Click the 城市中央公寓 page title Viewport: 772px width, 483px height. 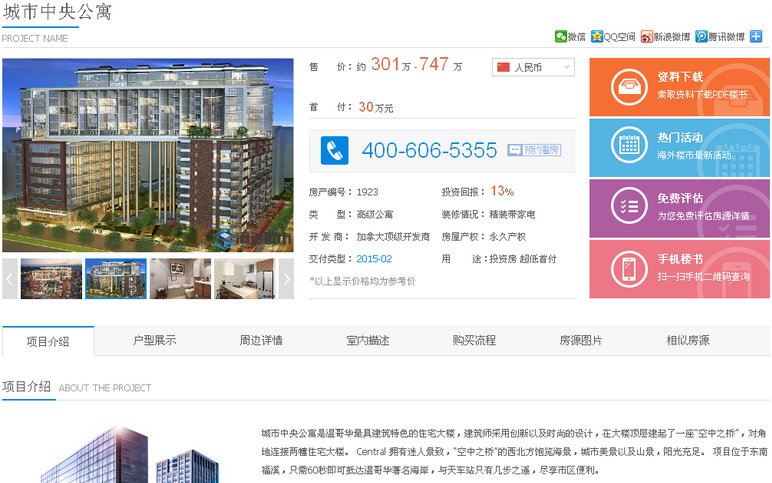57,12
